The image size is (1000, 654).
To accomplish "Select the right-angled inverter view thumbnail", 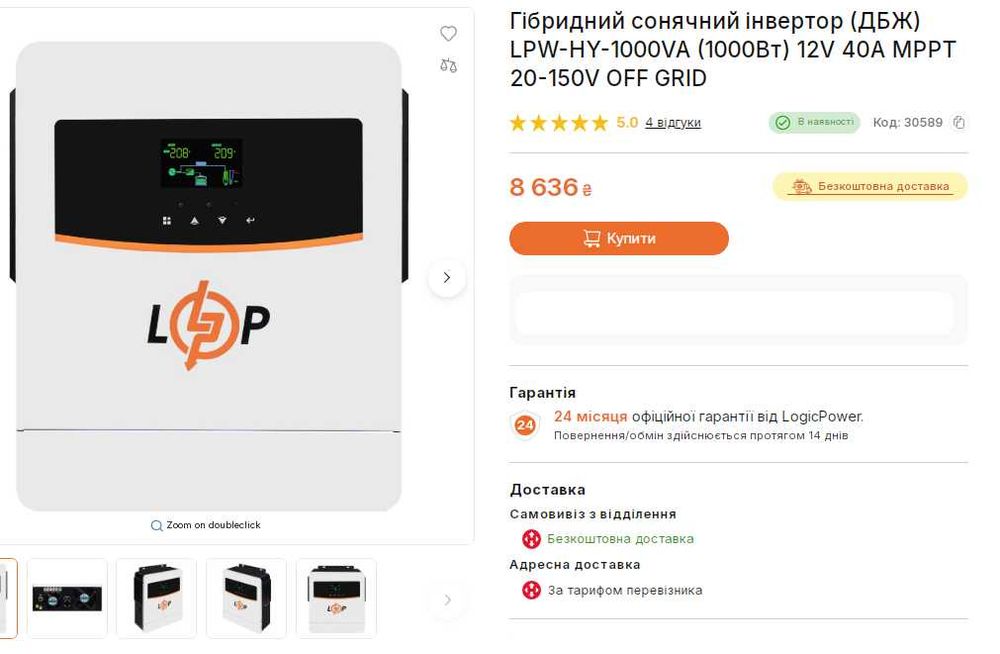I will pyautogui.click(x=247, y=598).
